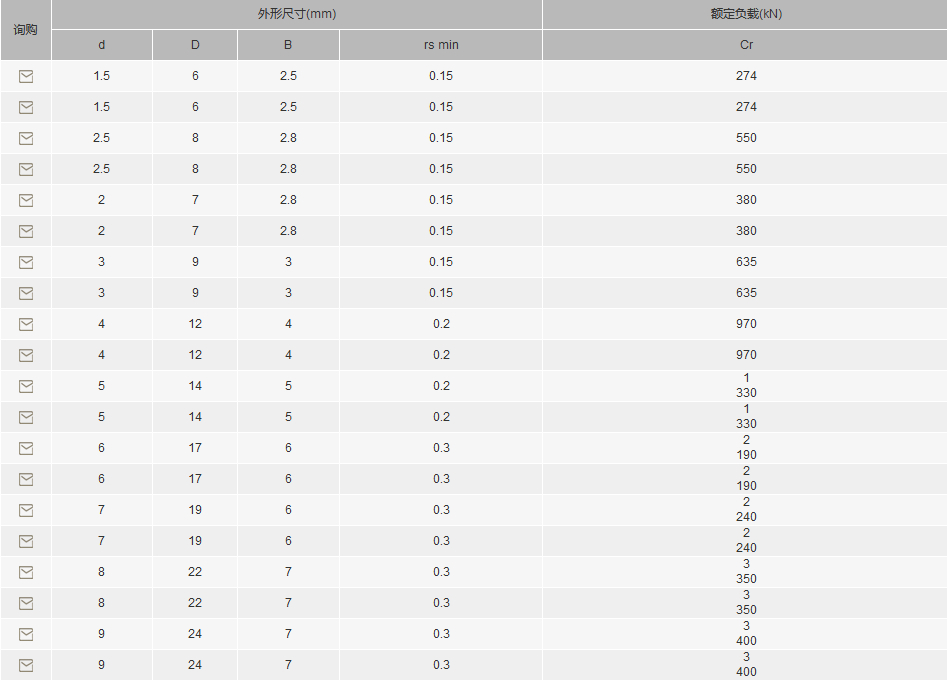This screenshot has width=947, height=680.
Task: Click the envelope icon in the first Cr 550 row
Action: point(26,138)
